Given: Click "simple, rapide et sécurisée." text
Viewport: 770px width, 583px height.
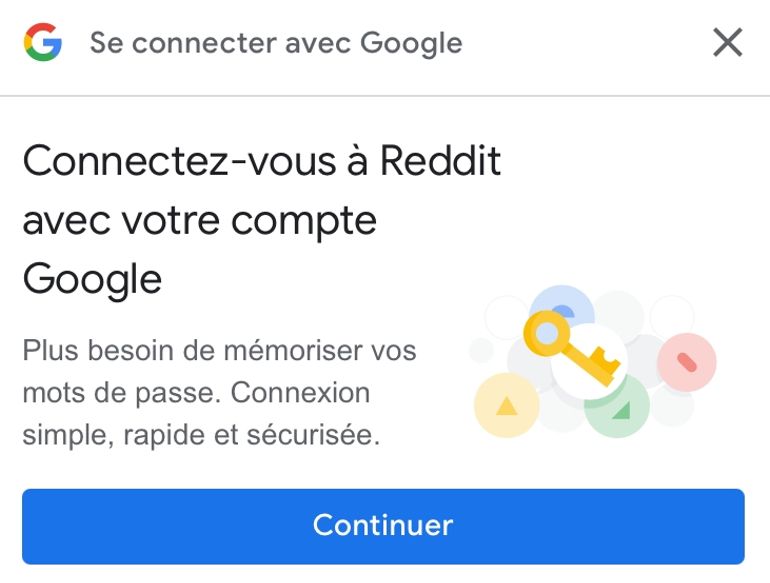Looking at the screenshot, I should (x=201, y=436).
